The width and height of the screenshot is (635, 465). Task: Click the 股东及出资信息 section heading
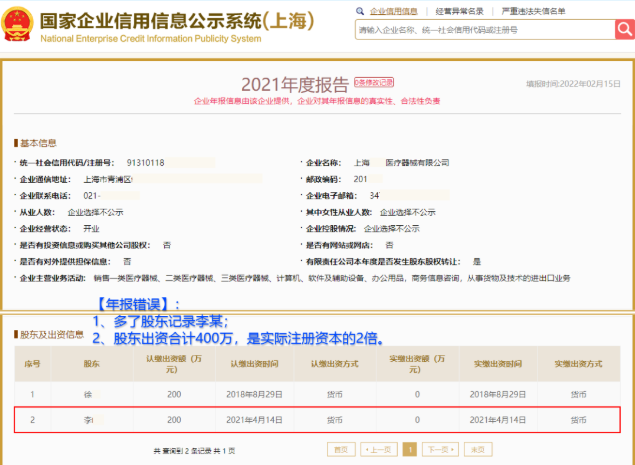tap(51, 335)
